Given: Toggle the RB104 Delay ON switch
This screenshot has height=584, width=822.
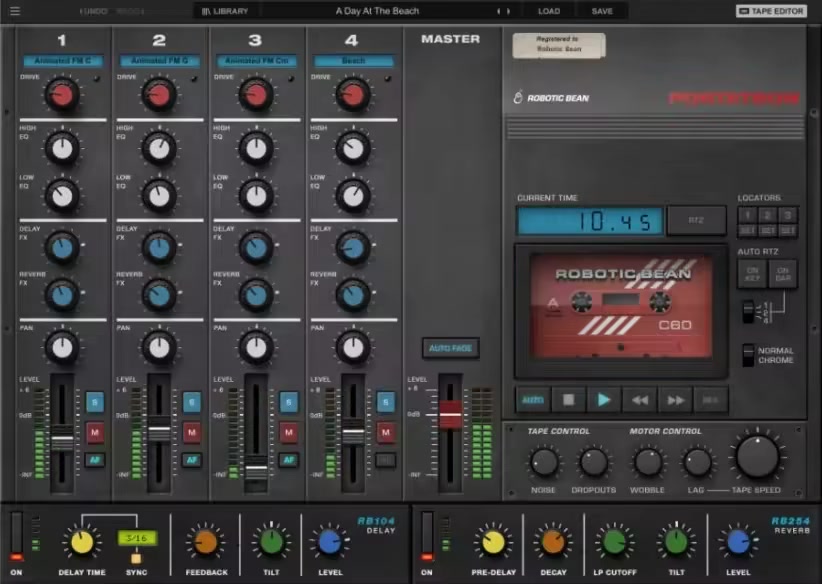Looking at the screenshot, I should pyautogui.click(x=16, y=537).
